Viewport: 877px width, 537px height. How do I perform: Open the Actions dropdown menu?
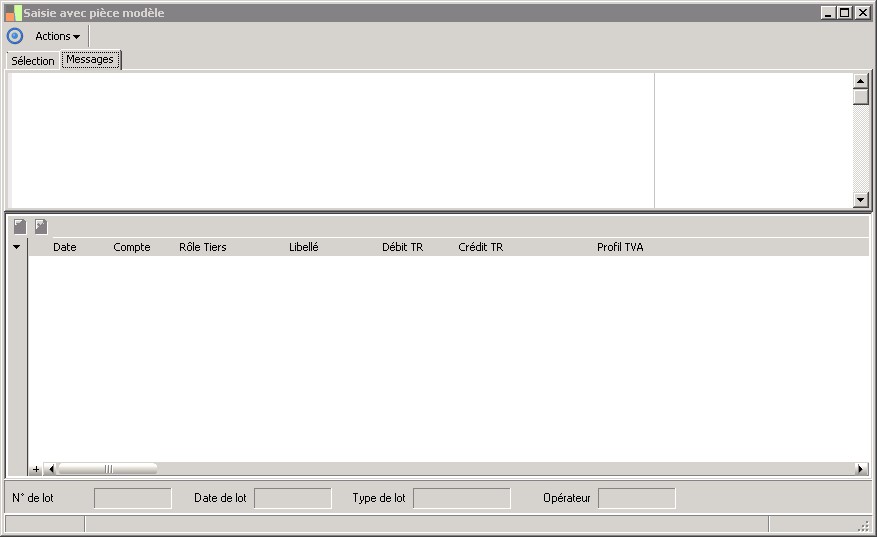click(58, 36)
